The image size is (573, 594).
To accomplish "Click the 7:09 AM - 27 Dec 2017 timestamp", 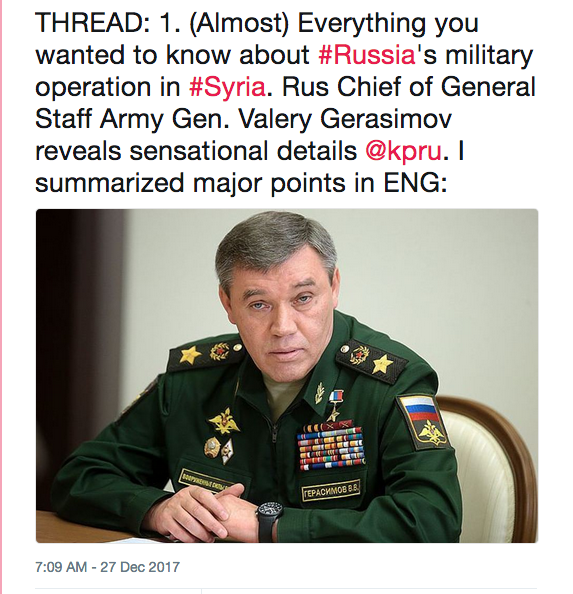I will 108,567.
